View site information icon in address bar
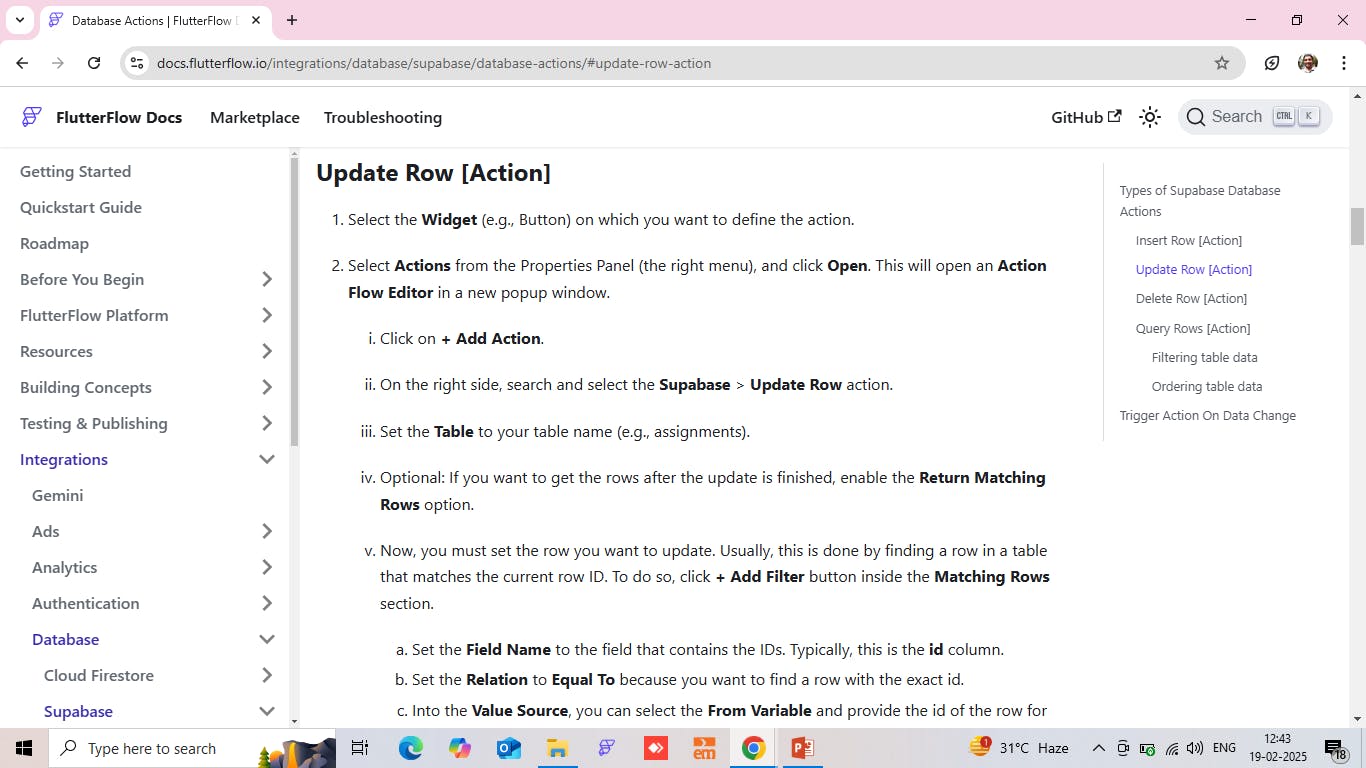This screenshot has width=1366, height=768. tap(138, 63)
